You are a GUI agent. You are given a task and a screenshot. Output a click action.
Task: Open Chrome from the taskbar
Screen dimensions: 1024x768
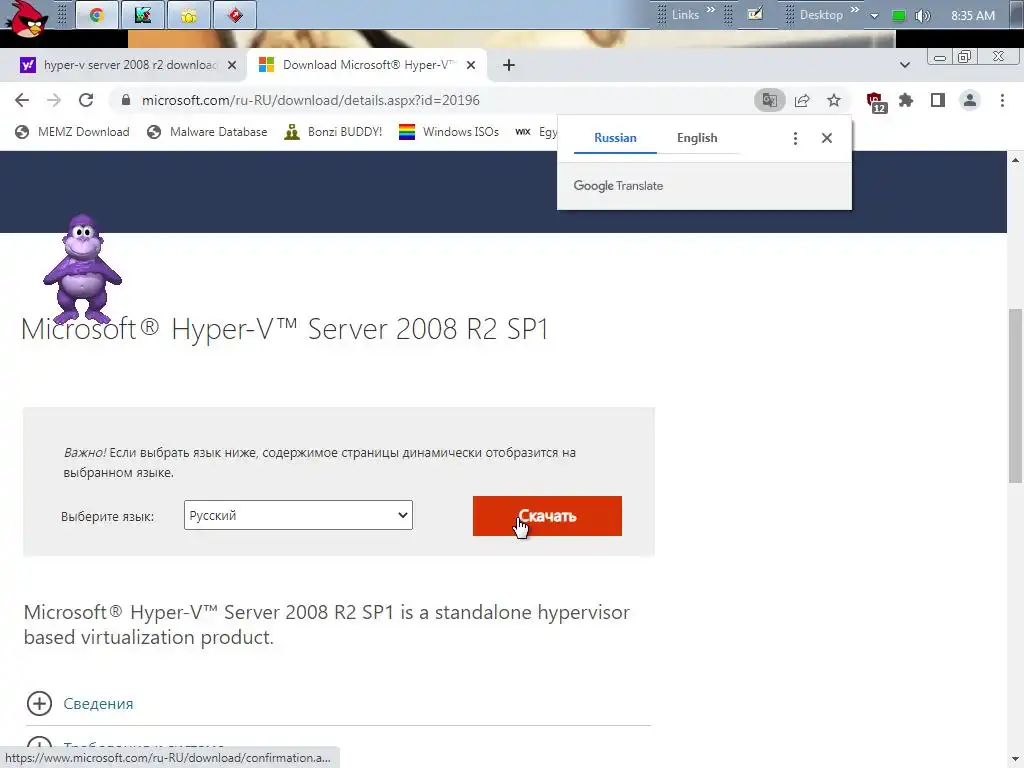click(x=97, y=15)
